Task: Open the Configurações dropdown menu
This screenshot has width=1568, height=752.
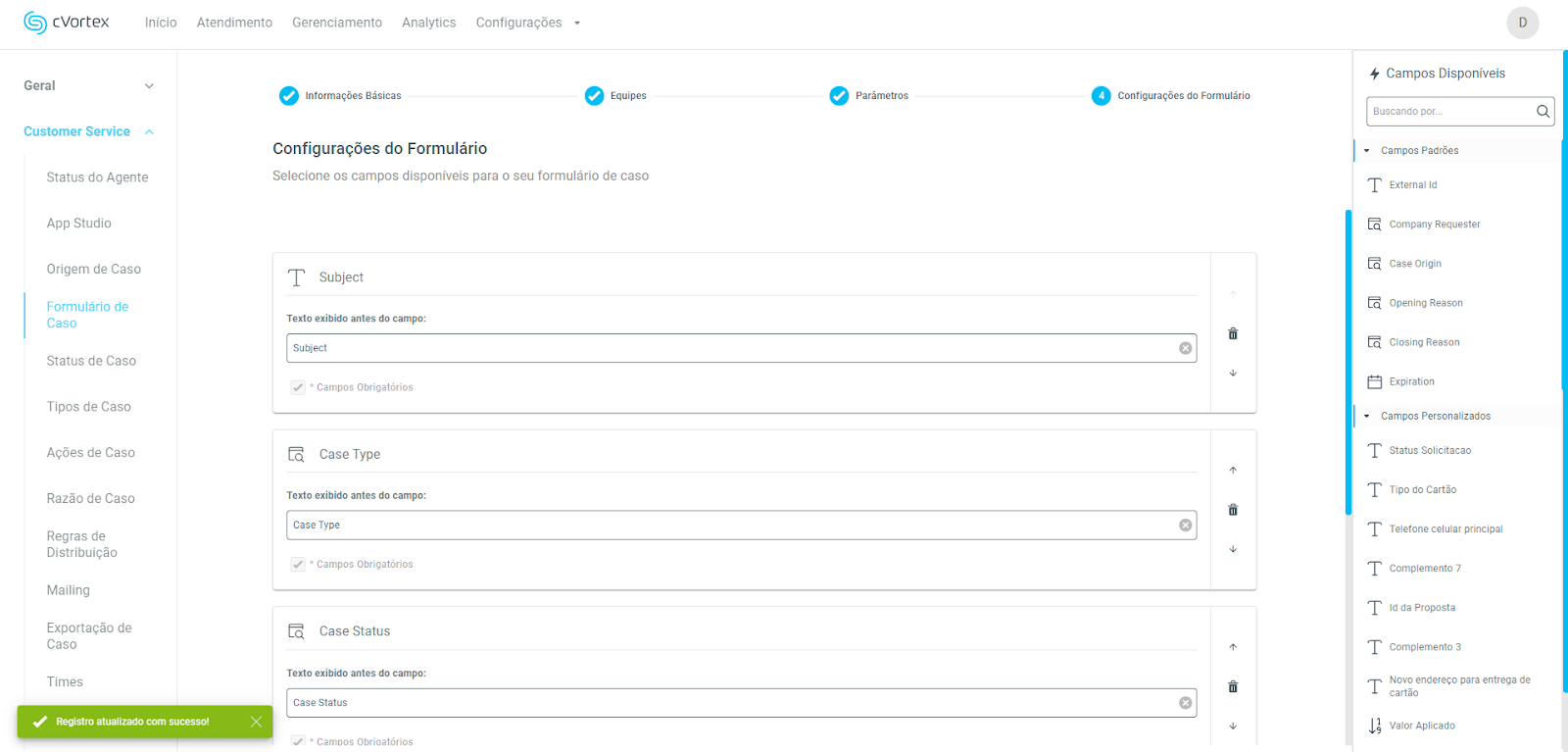Action: 527,23
